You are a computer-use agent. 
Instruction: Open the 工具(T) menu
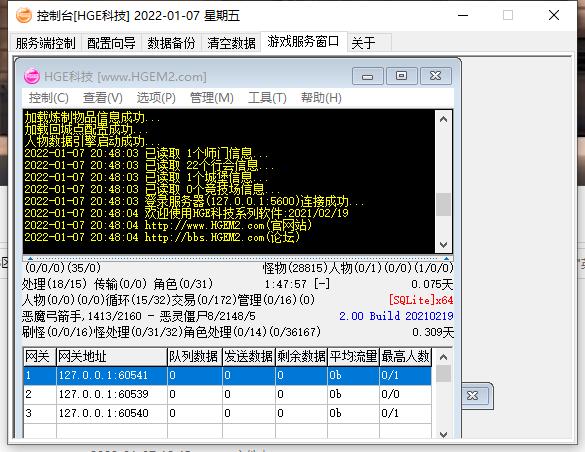(x=267, y=98)
